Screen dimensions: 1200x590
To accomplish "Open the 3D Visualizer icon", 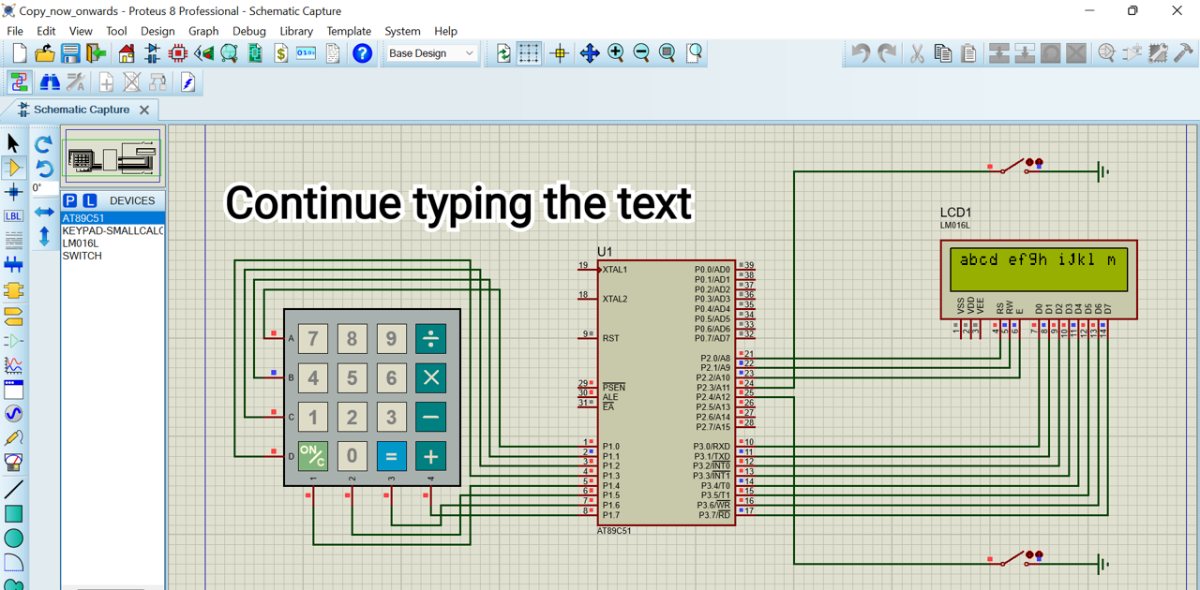I will tap(204, 53).
